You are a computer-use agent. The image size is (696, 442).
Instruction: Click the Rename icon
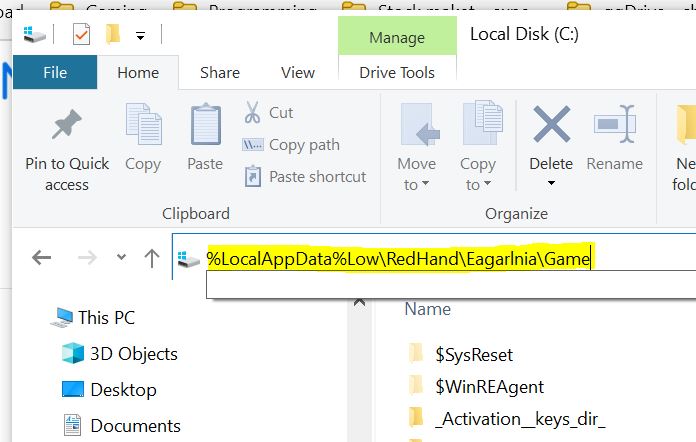coord(614,125)
